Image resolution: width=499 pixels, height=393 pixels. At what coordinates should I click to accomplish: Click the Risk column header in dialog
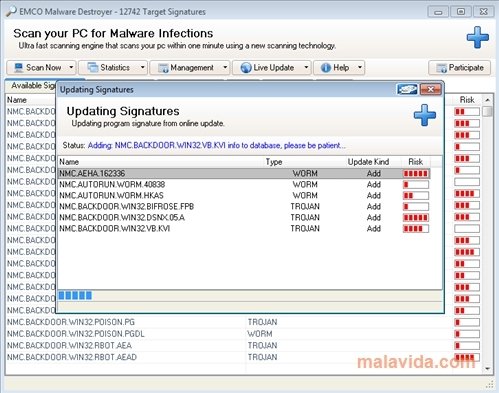415,162
